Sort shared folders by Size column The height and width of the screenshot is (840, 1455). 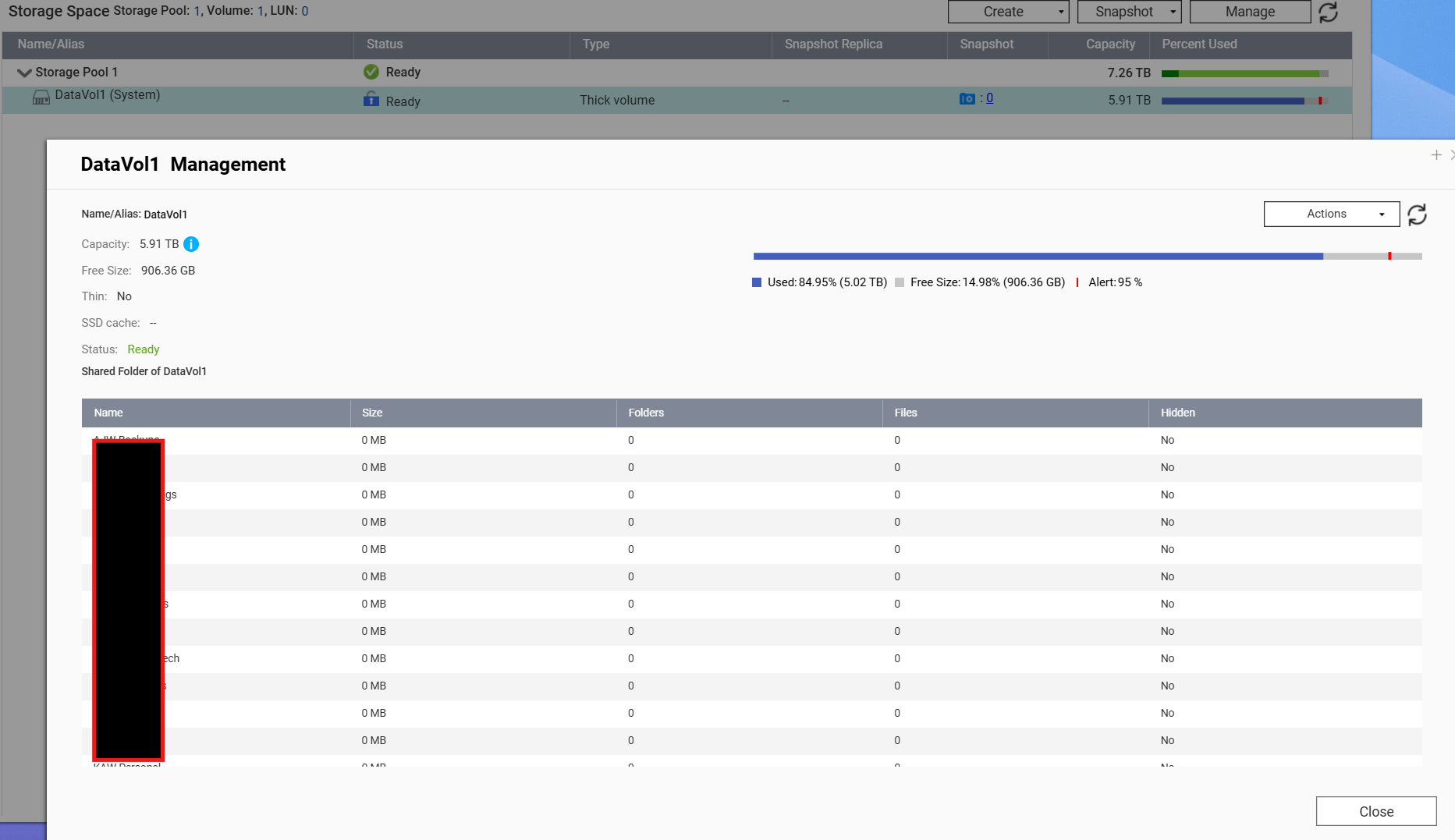click(x=483, y=413)
